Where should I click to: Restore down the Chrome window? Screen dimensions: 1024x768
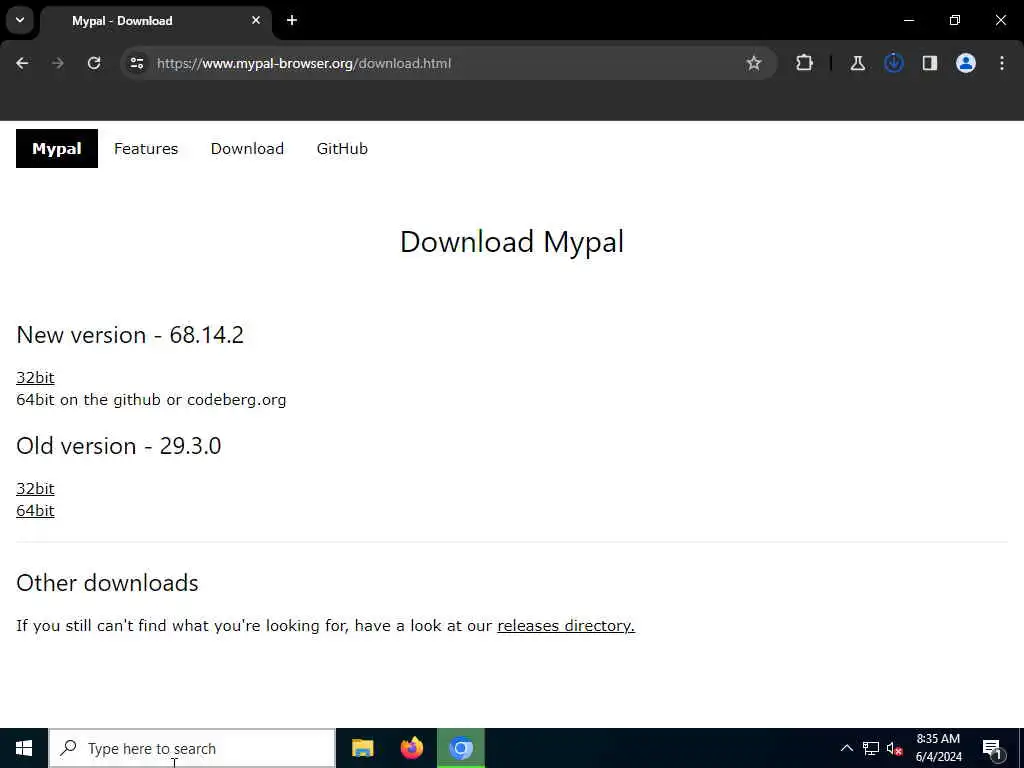coord(955,20)
